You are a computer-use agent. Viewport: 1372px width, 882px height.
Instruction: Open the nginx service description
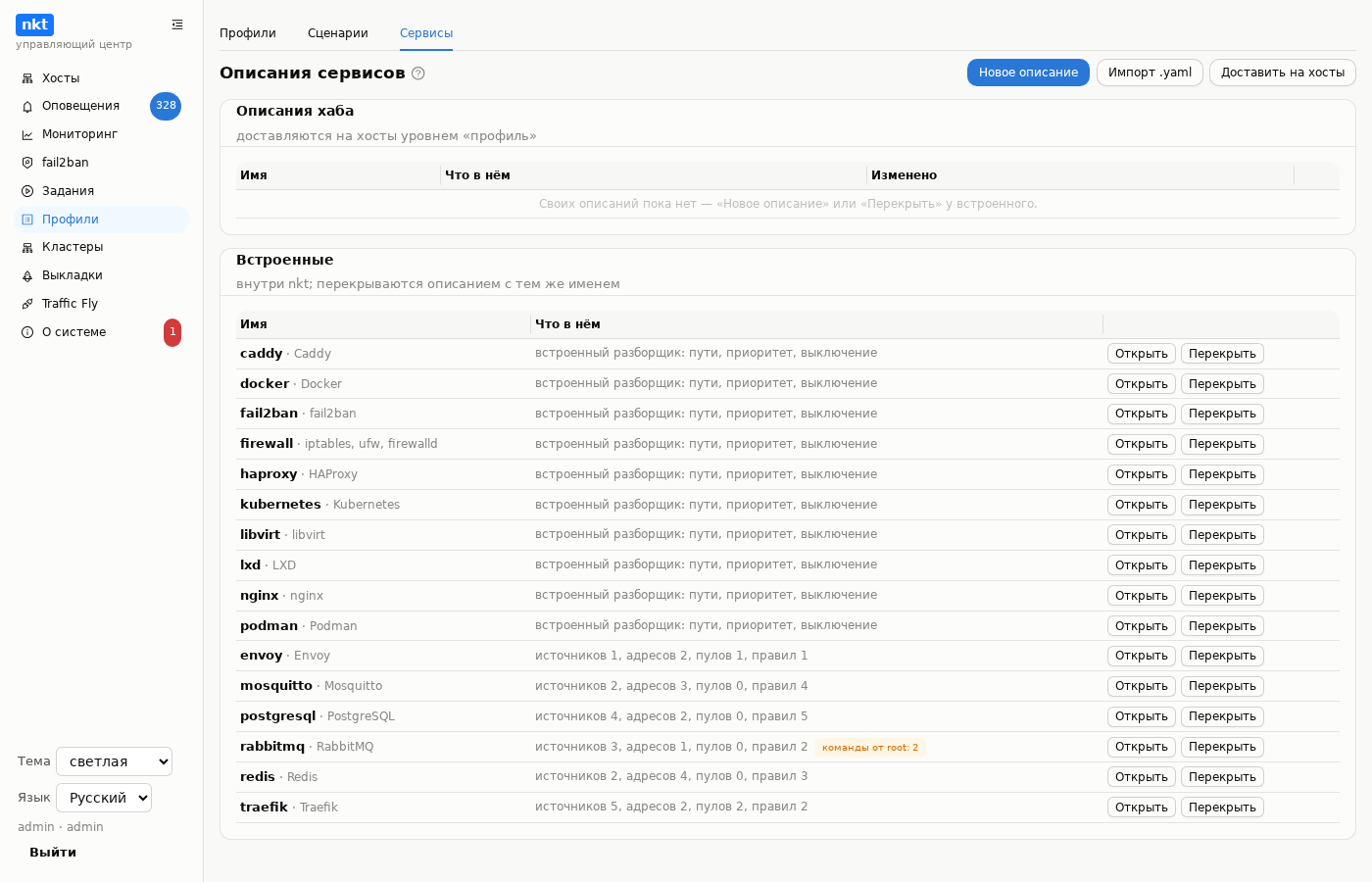(x=1142, y=596)
